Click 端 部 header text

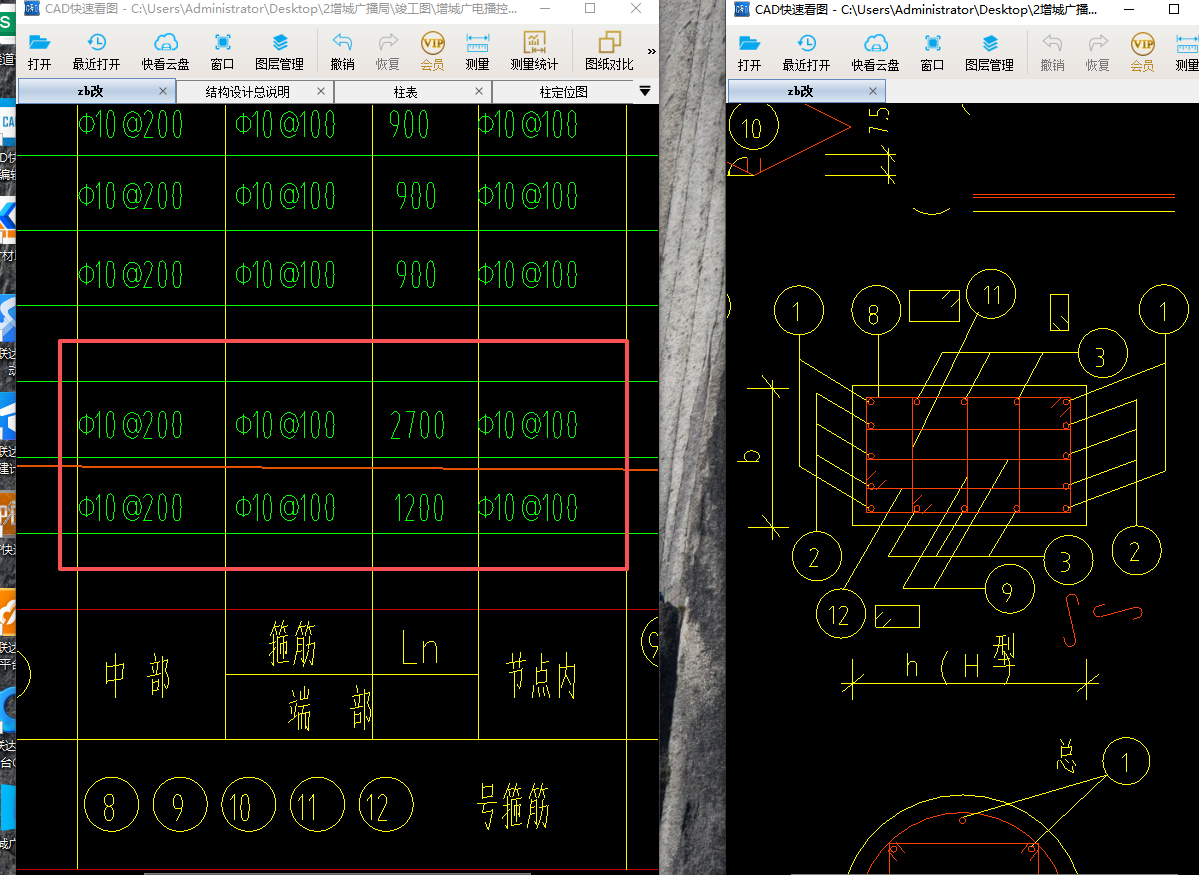(330, 707)
